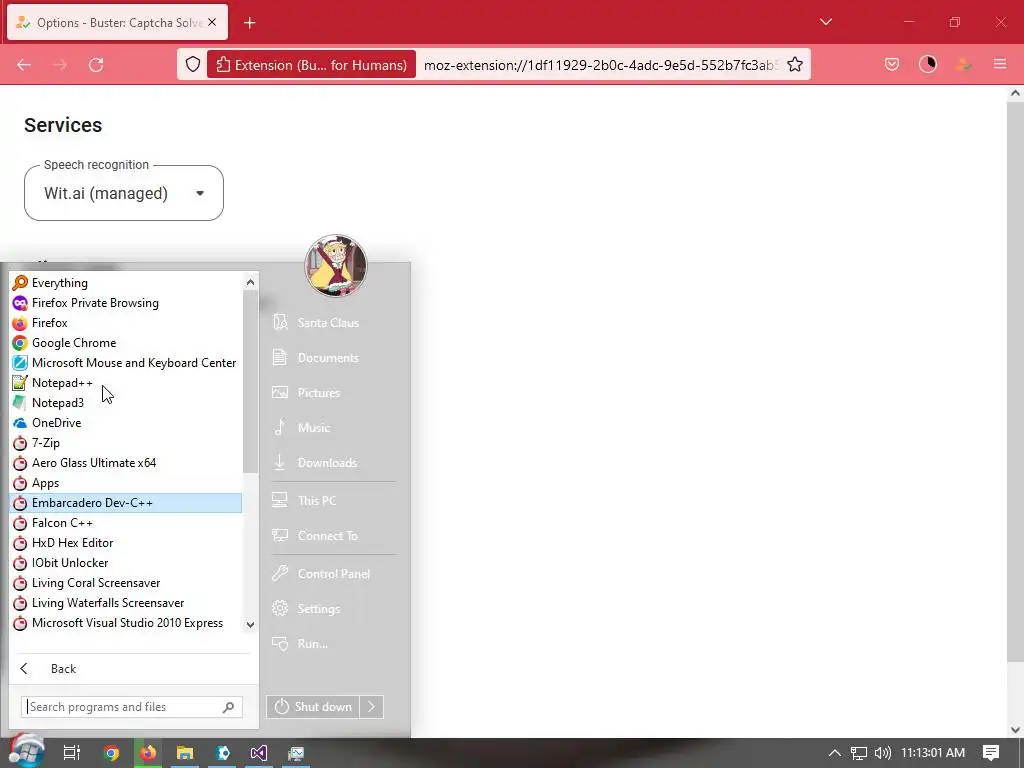Open the Firefox hamburger application menu

1000,65
